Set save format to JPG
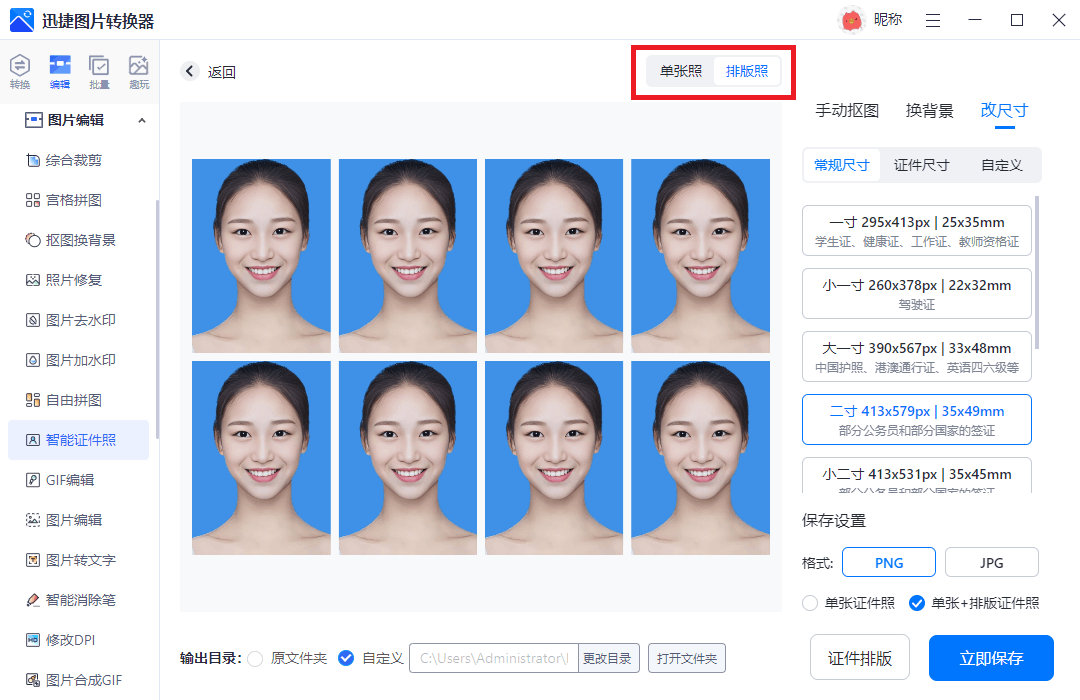 992,562
